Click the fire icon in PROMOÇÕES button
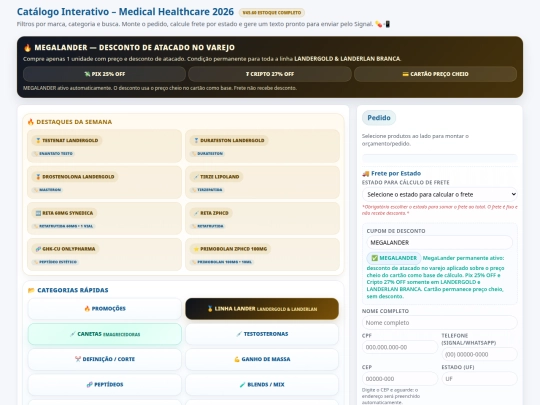This screenshot has width=540, height=405. pos(87,309)
